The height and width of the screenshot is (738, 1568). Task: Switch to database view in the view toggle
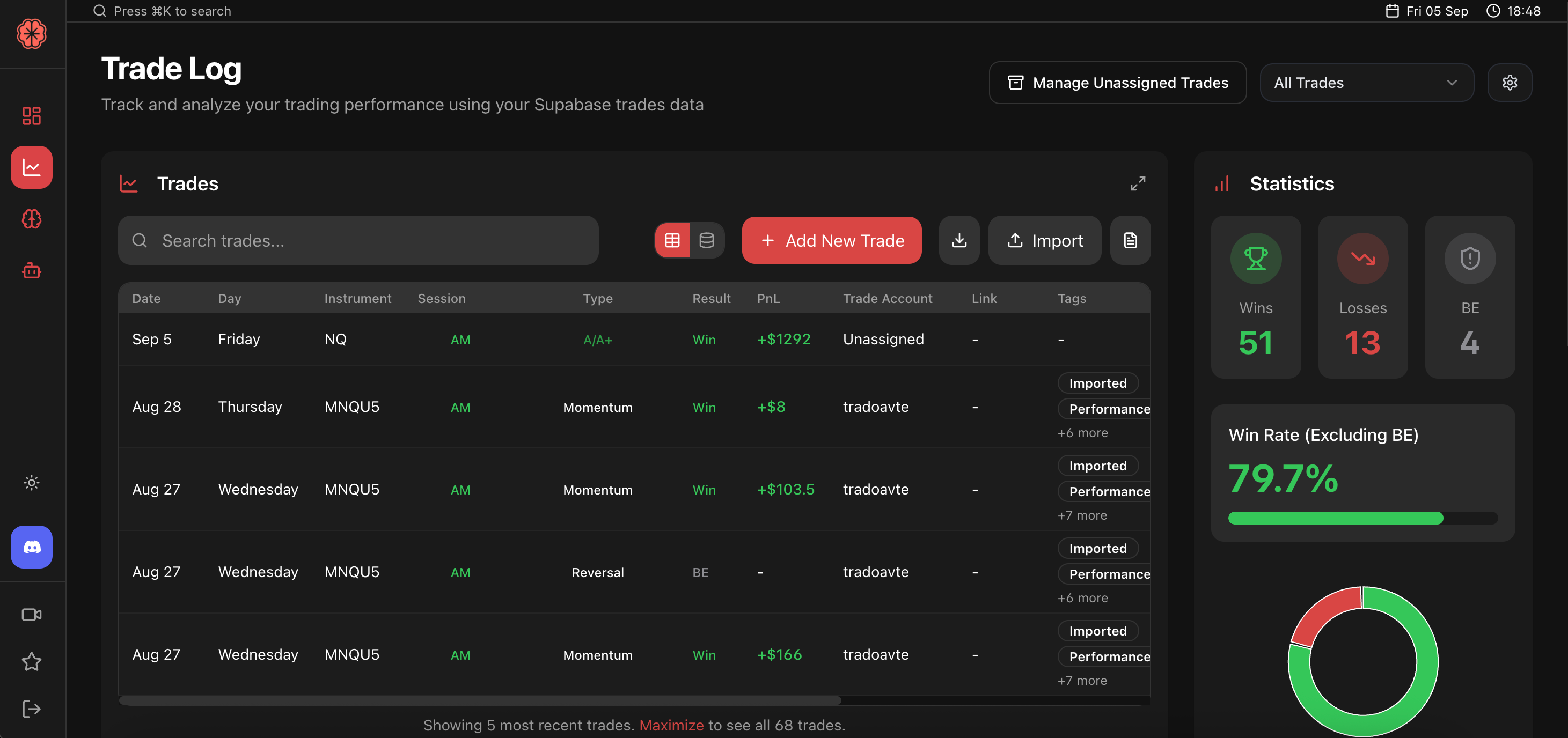(x=706, y=240)
